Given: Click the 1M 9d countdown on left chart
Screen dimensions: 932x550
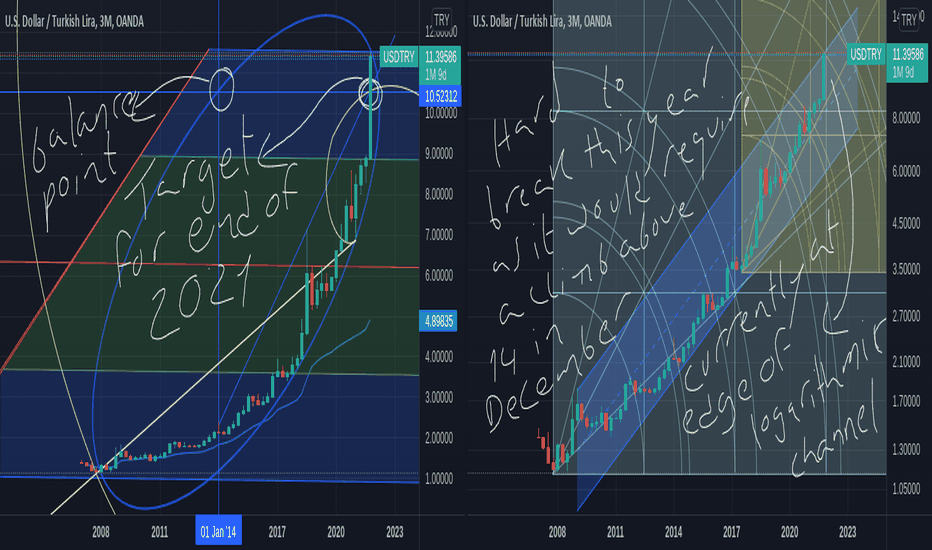Looking at the screenshot, I should pyautogui.click(x=435, y=75).
